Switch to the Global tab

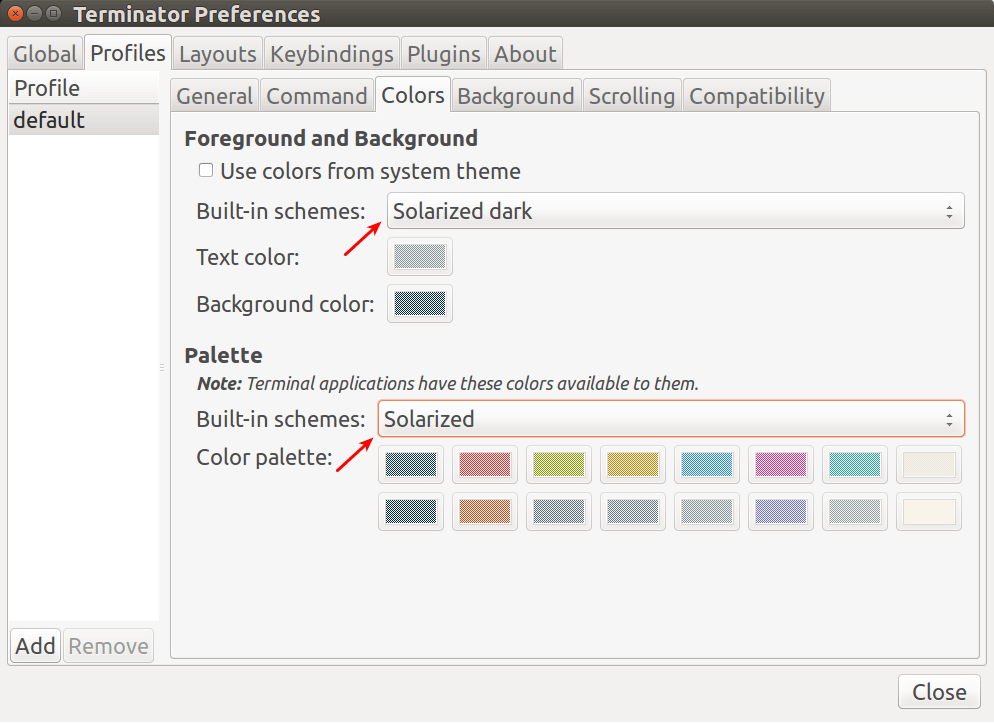[45, 54]
